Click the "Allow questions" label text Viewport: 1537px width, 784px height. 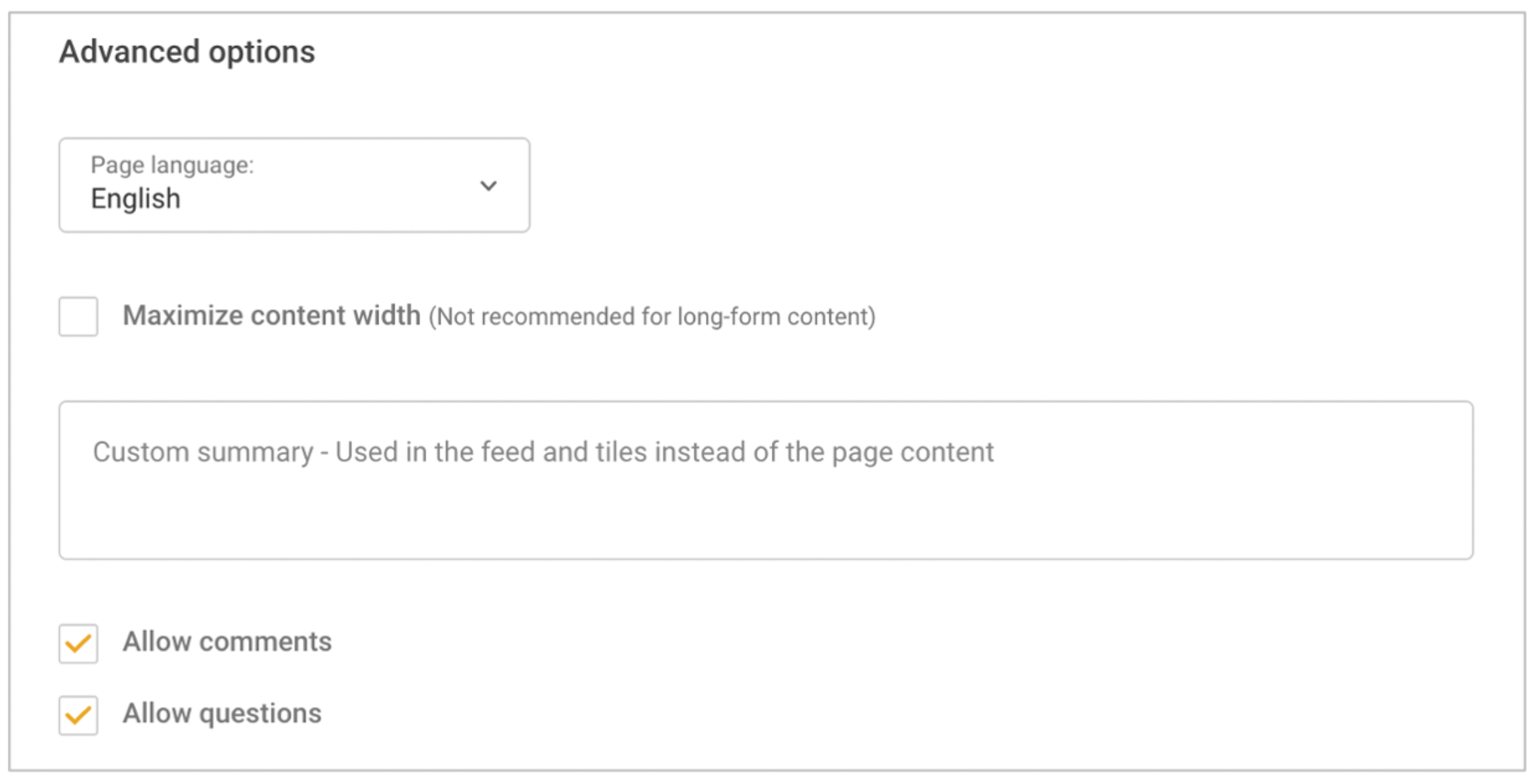point(222,714)
